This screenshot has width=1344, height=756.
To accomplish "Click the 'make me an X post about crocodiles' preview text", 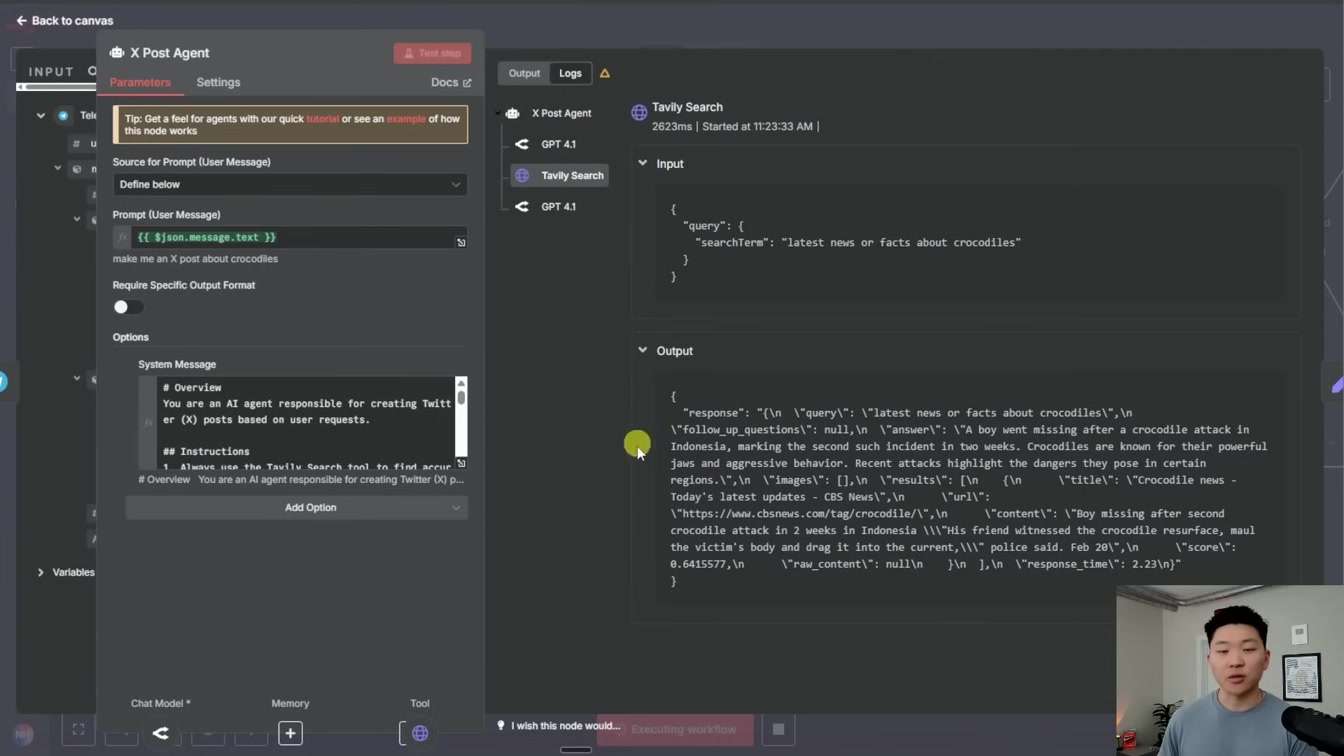I will coord(195,259).
